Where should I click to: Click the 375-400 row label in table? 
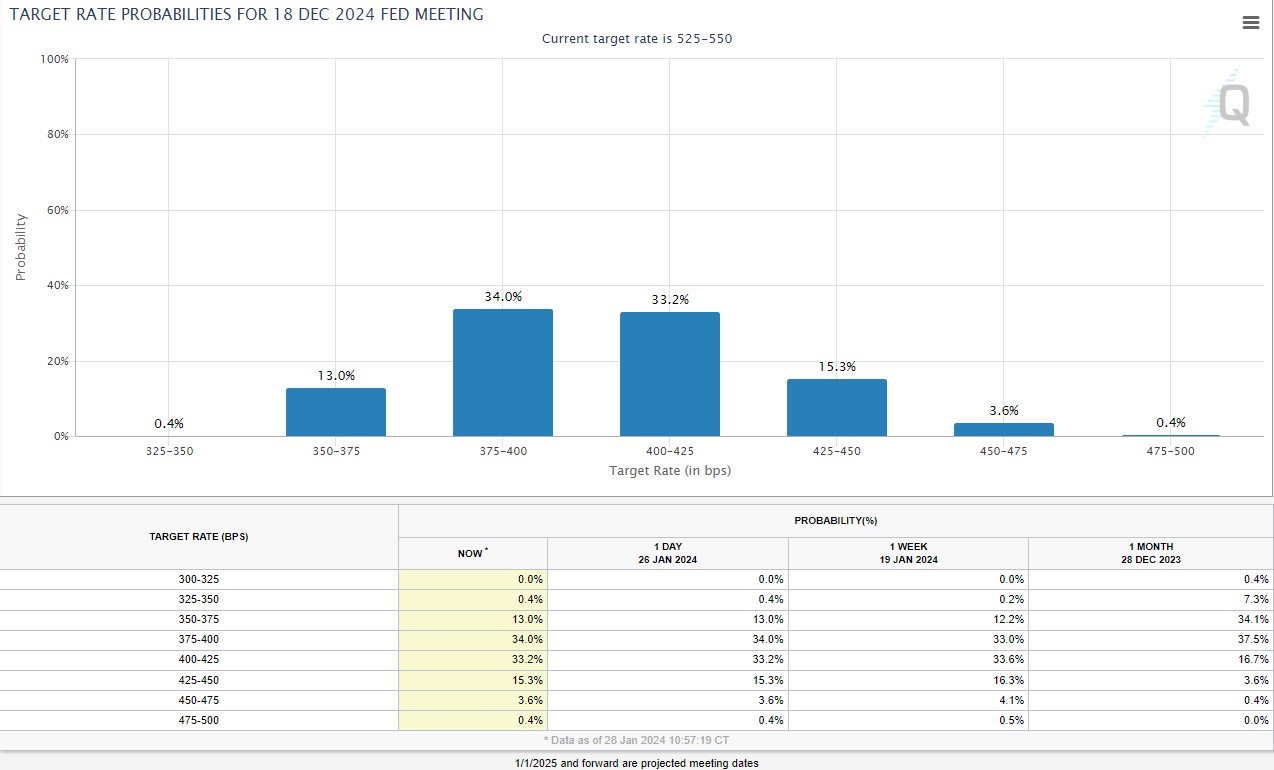[x=198, y=640]
